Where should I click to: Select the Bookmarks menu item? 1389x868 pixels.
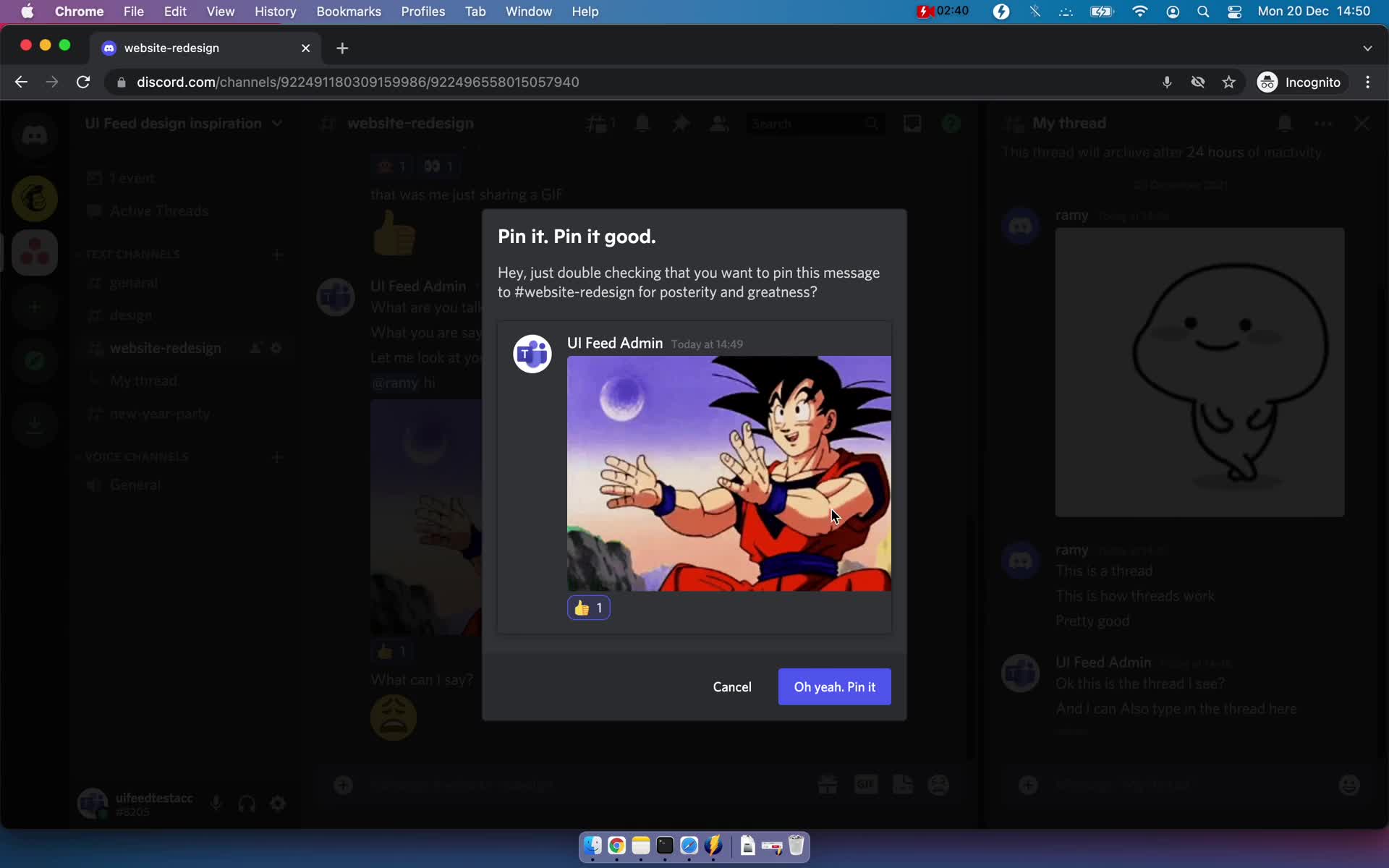pyautogui.click(x=348, y=11)
